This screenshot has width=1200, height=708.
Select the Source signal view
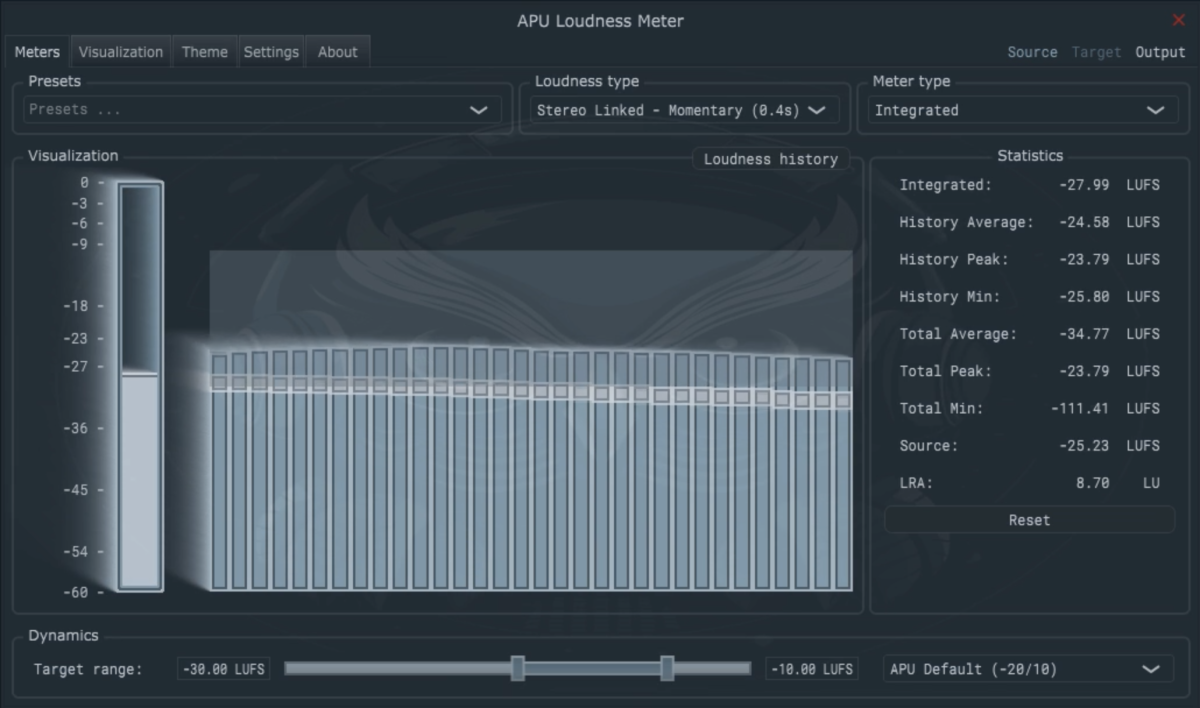[x=1032, y=52]
